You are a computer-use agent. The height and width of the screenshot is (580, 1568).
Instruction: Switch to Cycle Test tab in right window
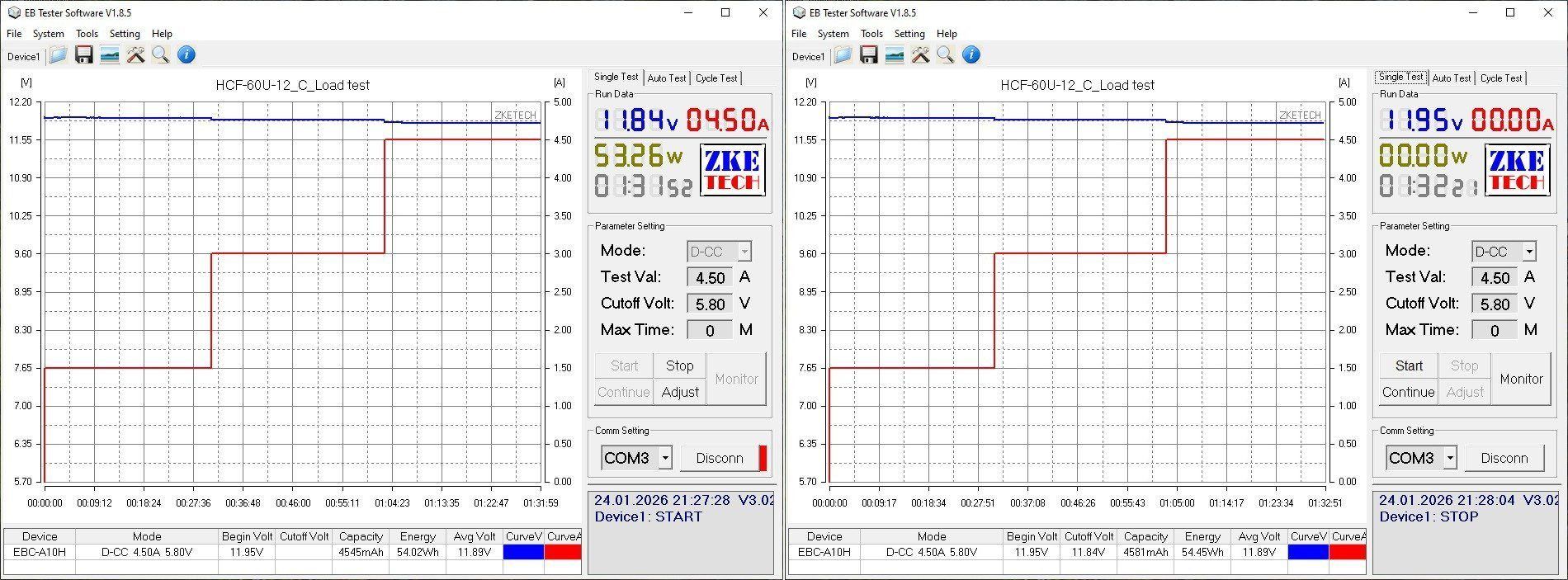(1500, 78)
